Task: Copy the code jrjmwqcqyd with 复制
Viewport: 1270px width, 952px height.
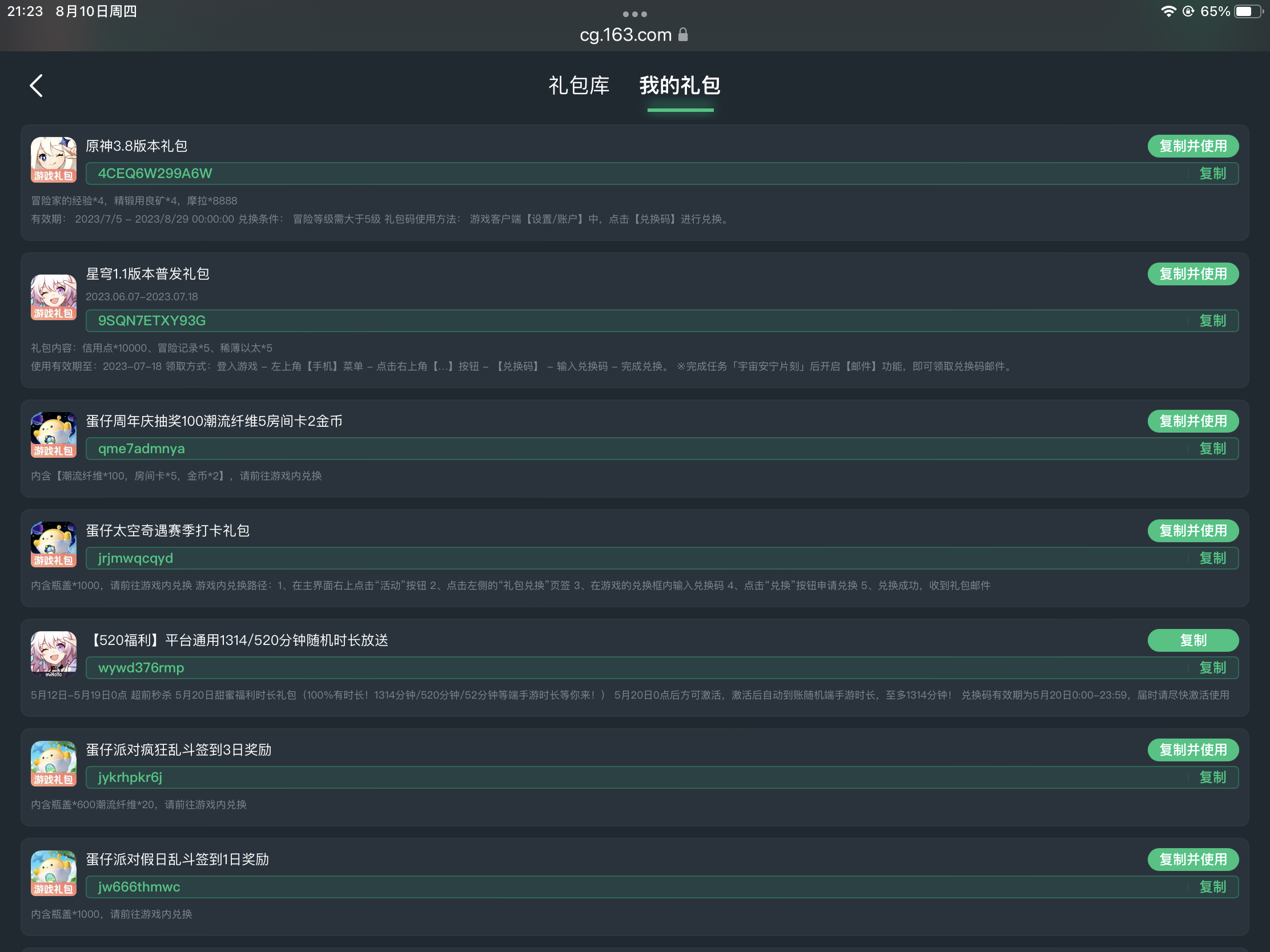Action: pos(1212,558)
